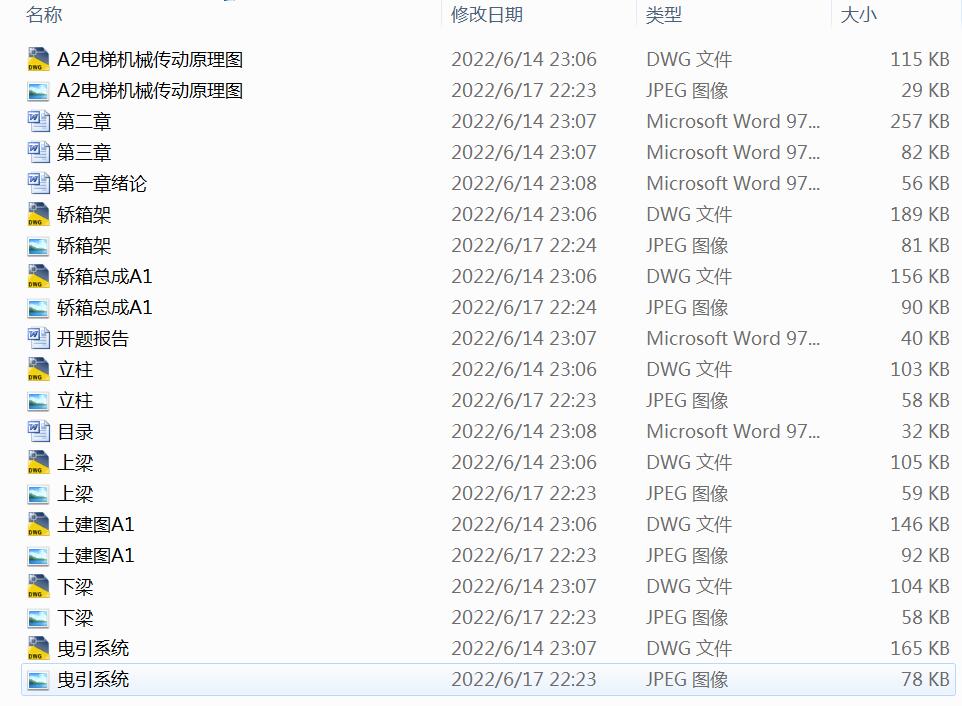Viewport: 962px width, 706px height.
Task: Sort files by the 大小 column header
Action: pyautogui.click(x=859, y=14)
